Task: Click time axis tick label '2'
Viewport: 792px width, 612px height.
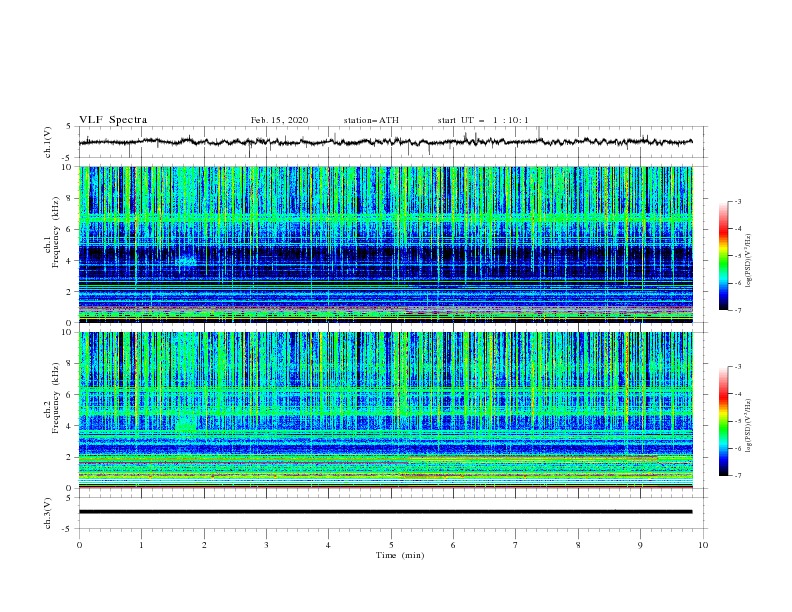Action: (204, 545)
